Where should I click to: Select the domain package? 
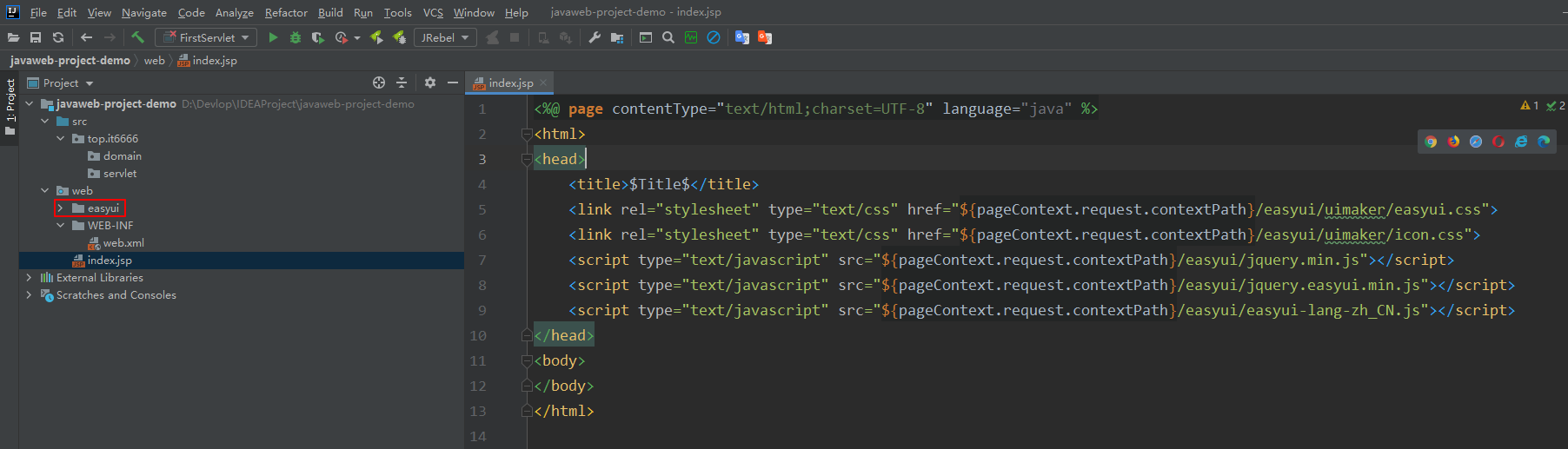tap(122, 156)
